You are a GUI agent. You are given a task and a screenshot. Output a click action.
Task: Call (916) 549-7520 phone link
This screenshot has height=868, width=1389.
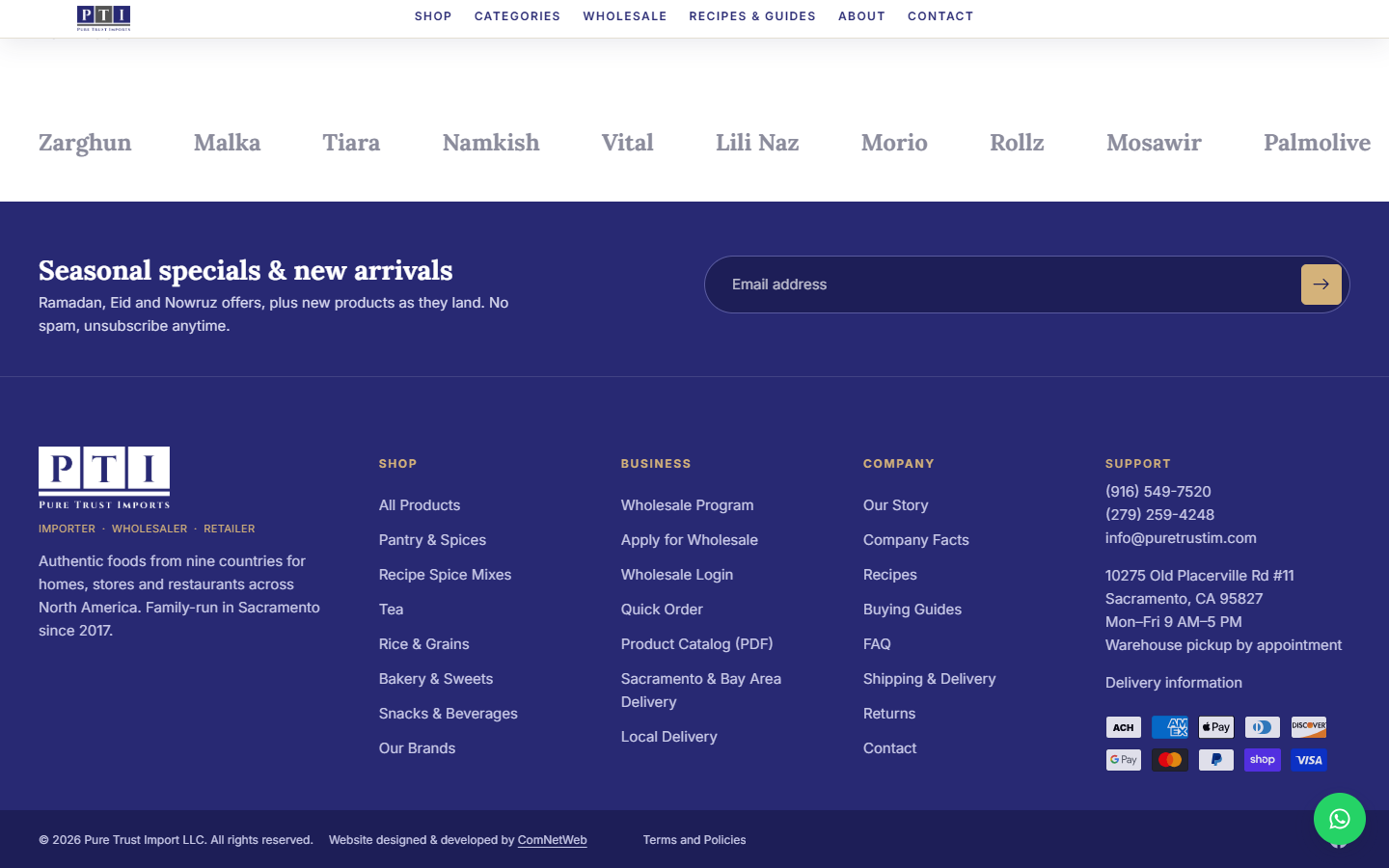pyautogui.click(x=1157, y=492)
